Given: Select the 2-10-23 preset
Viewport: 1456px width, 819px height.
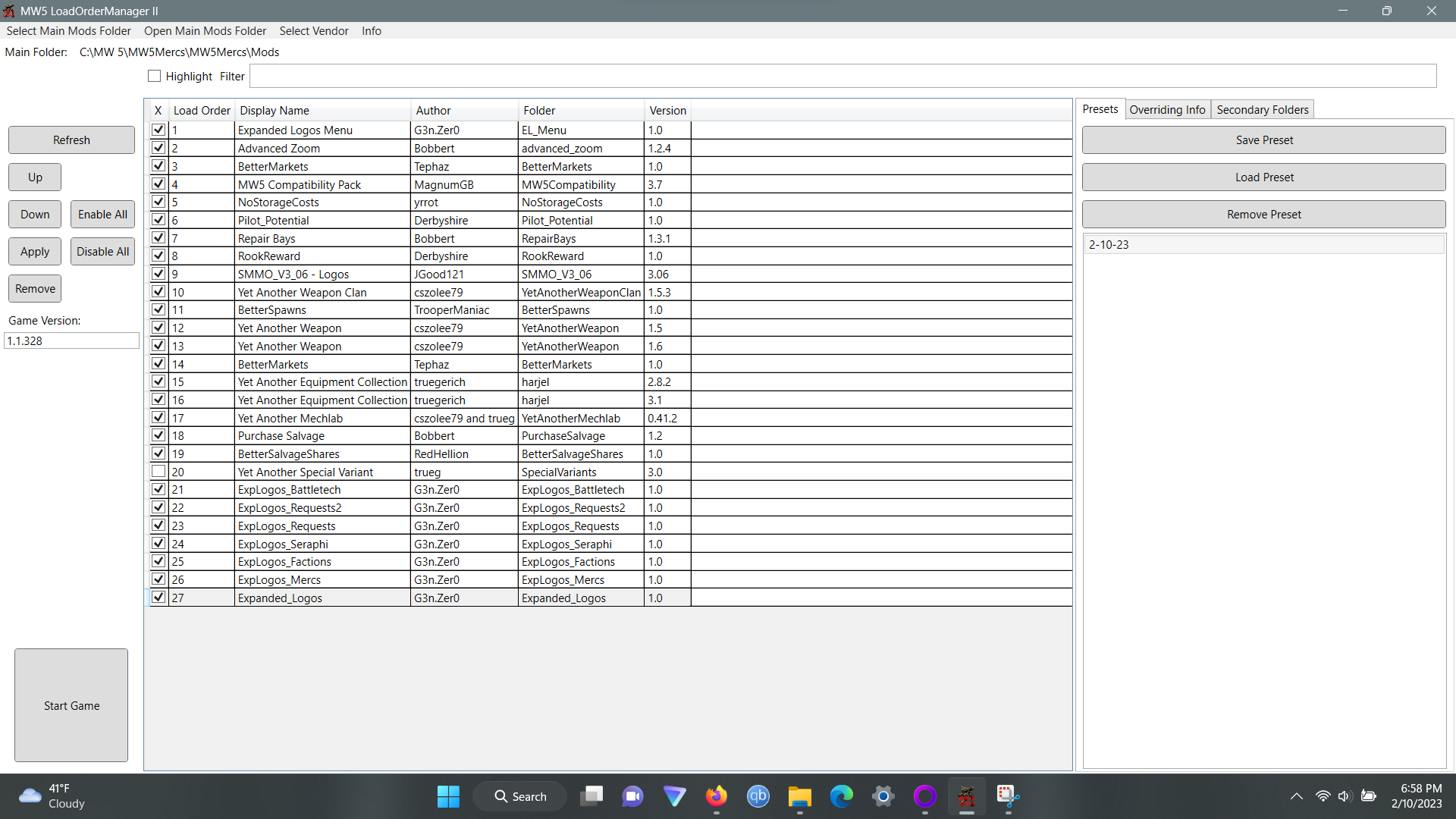Looking at the screenshot, I should point(1263,244).
